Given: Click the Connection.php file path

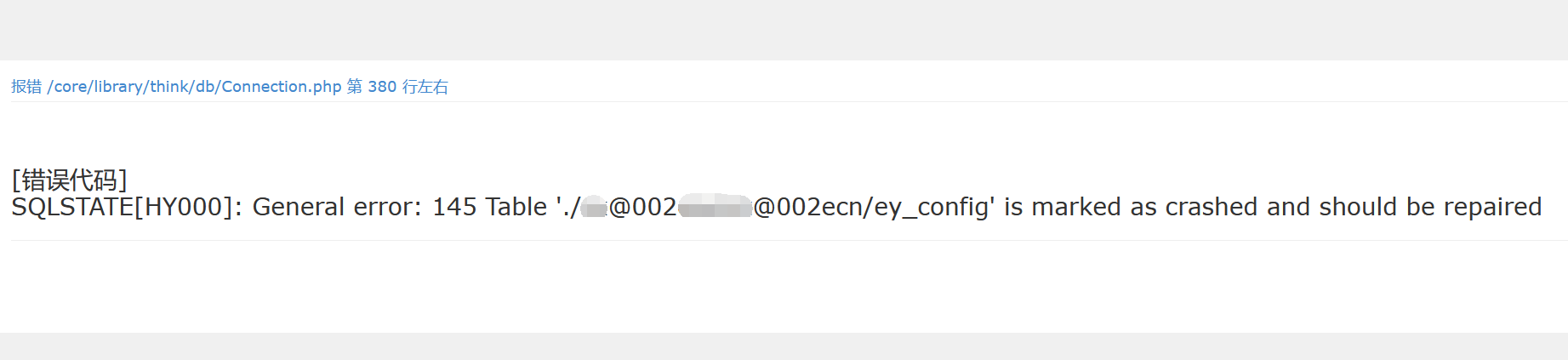Looking at the screenshot, I should [194, 87].
